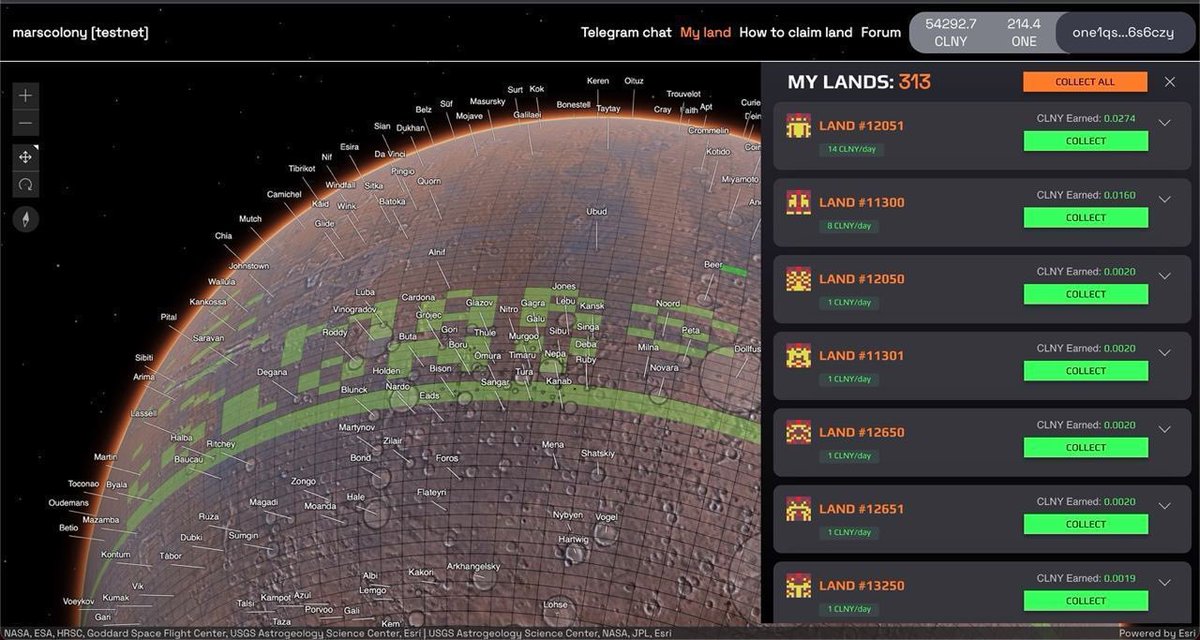Expand LAND #11301 details chevron

(1164, 352)
